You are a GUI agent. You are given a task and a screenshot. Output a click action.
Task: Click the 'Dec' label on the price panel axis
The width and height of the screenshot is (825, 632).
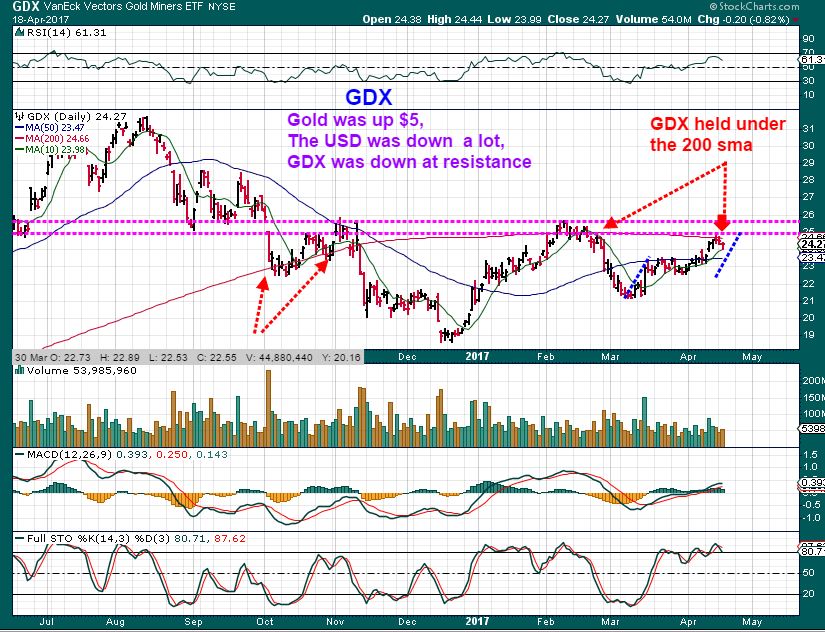[x=407, y=357]
